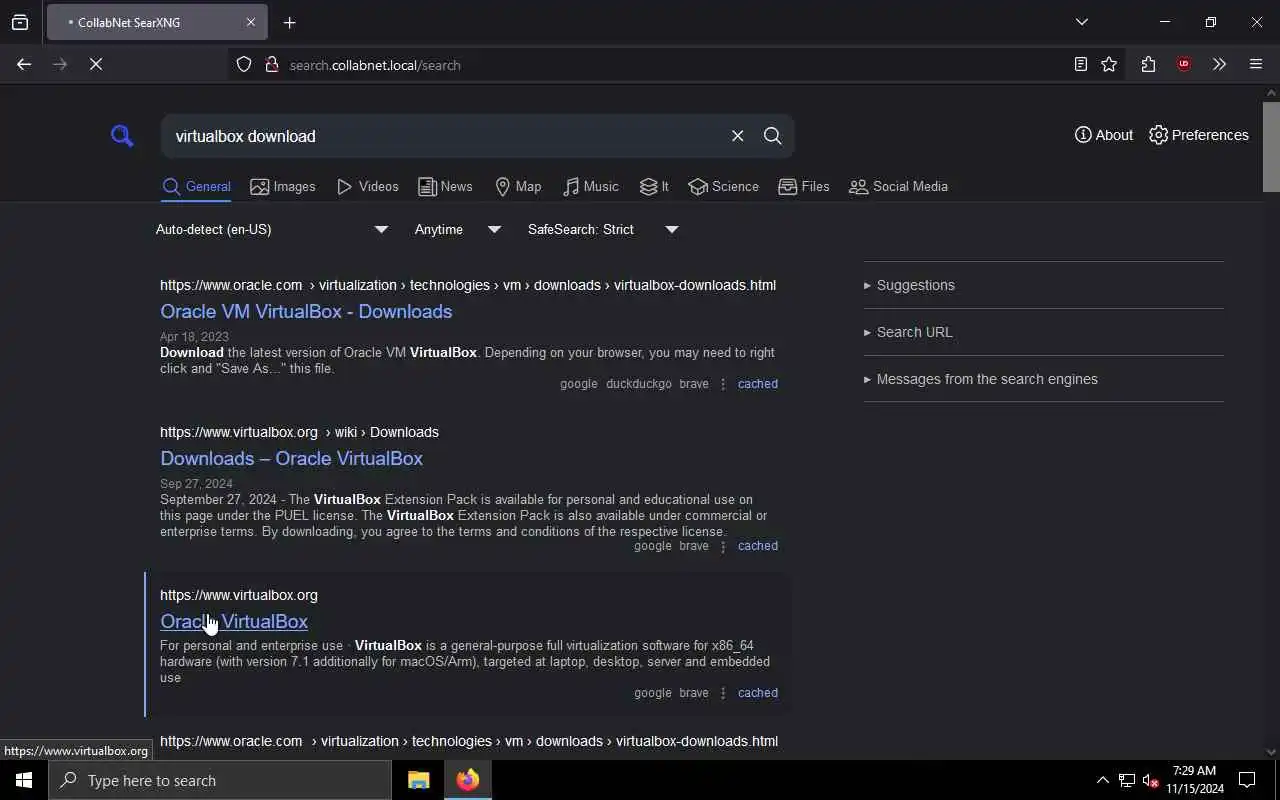Select the General category tab
The height and width of the screenshot is (800, 1280).
[196, 187]
